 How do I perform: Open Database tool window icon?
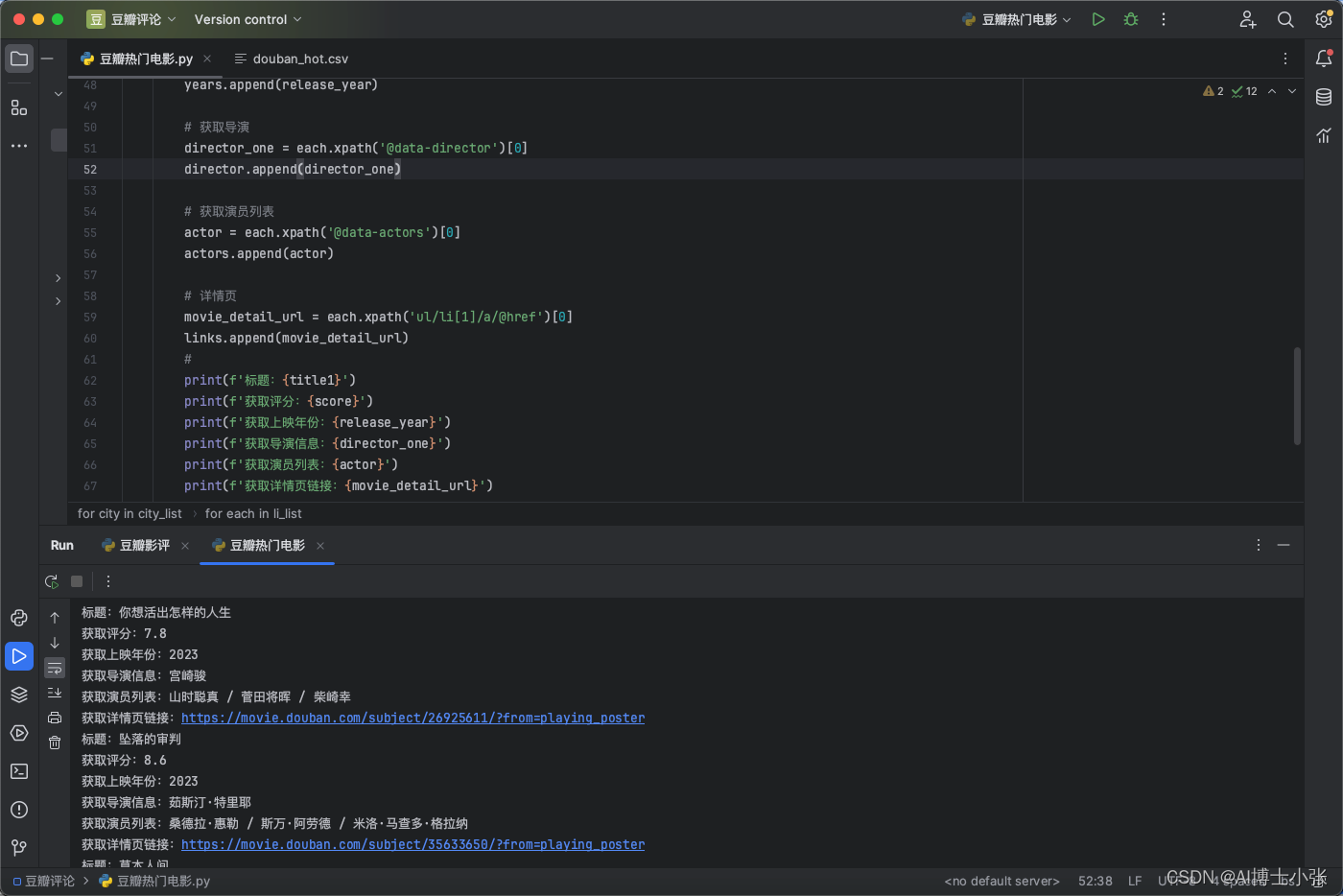(x=1324, y=97)
